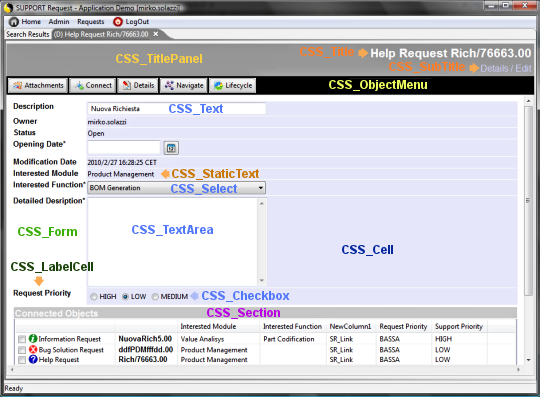Click the red Bug Solution Request icon
The width and height of the screenshot is (540, 397).
click(x=33, y=349)
